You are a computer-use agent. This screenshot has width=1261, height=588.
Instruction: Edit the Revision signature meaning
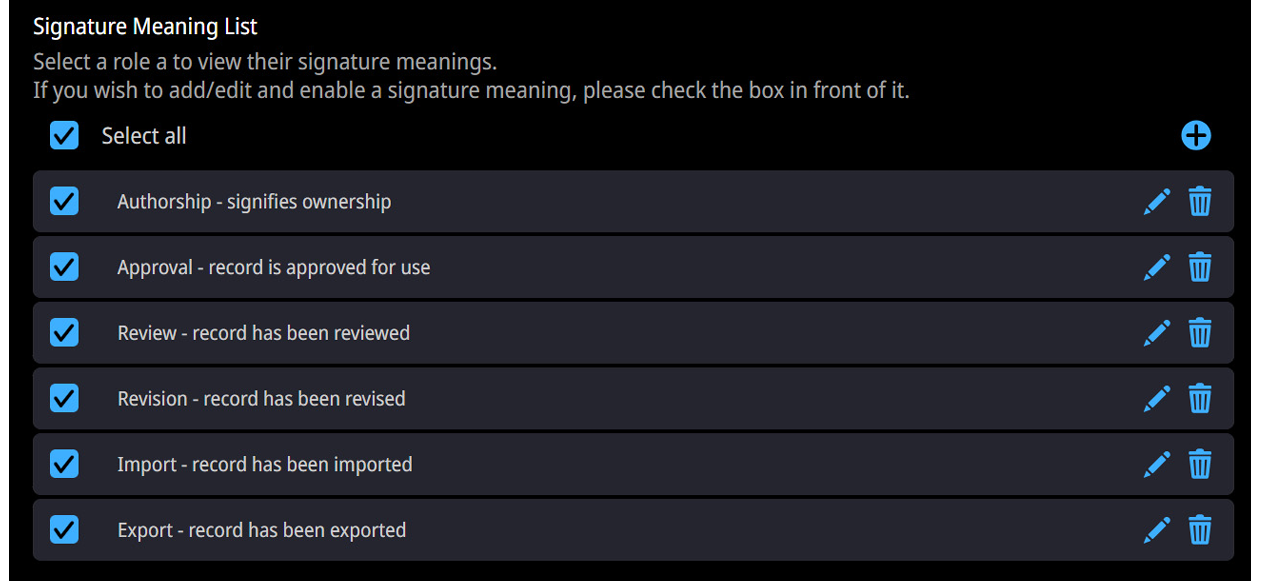[1157, 399]
